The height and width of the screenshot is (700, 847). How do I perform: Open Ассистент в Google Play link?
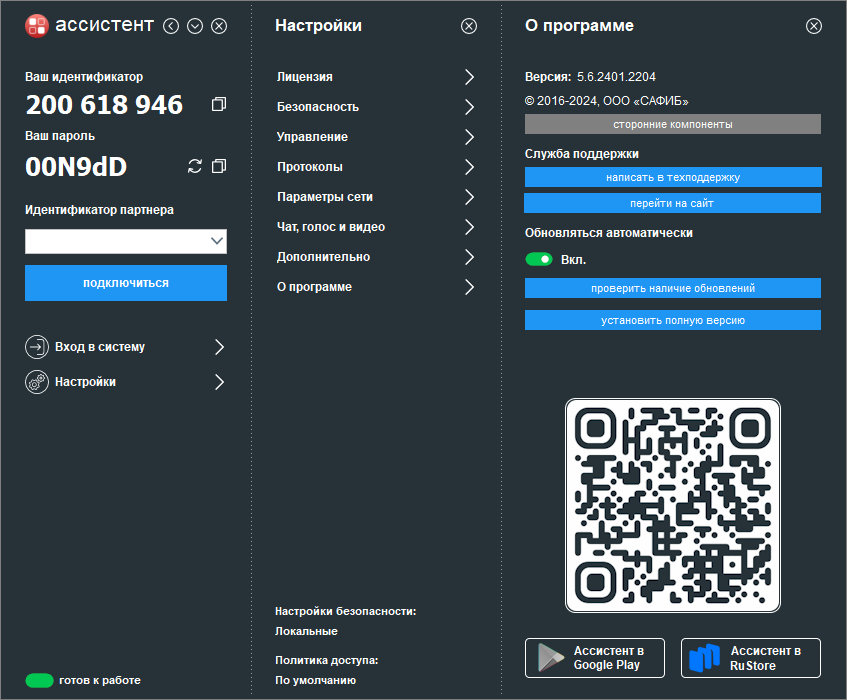(595, 658)
